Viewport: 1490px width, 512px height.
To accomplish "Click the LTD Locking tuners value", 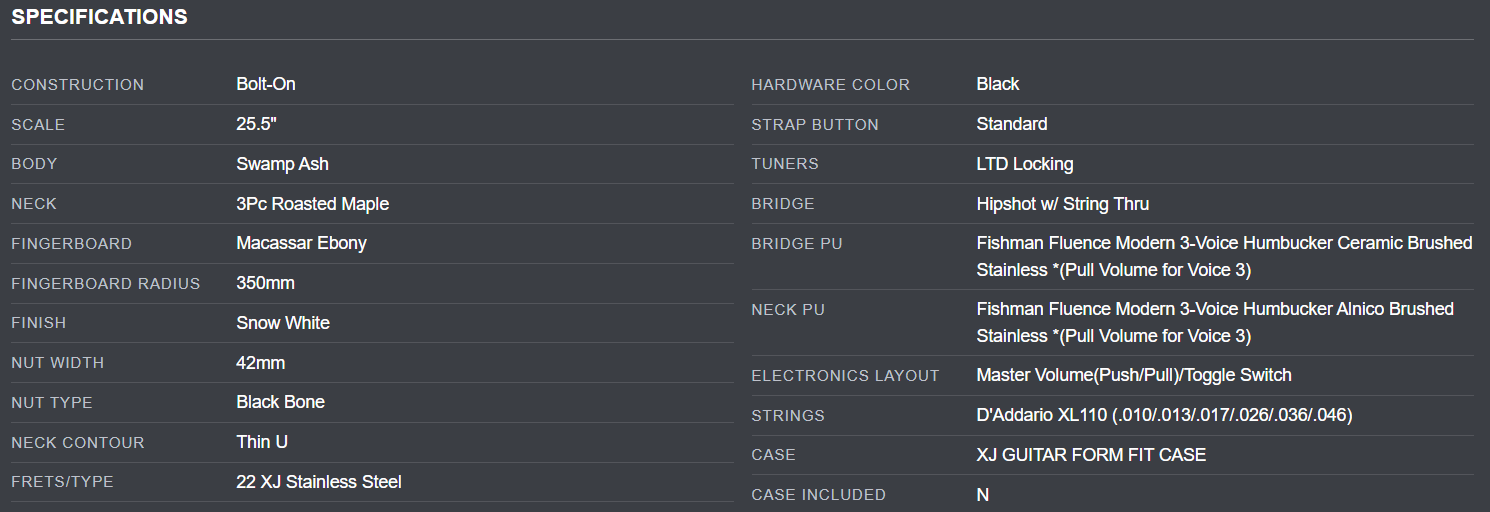I will [1024, 164].
